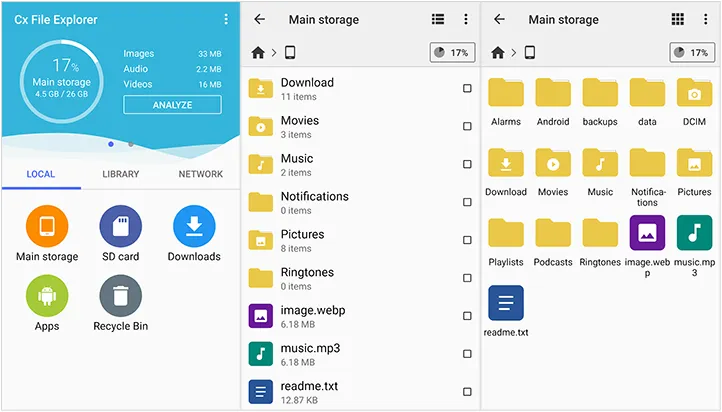Open image.webp 6.18 MB list row

click(x=361, y=316)
